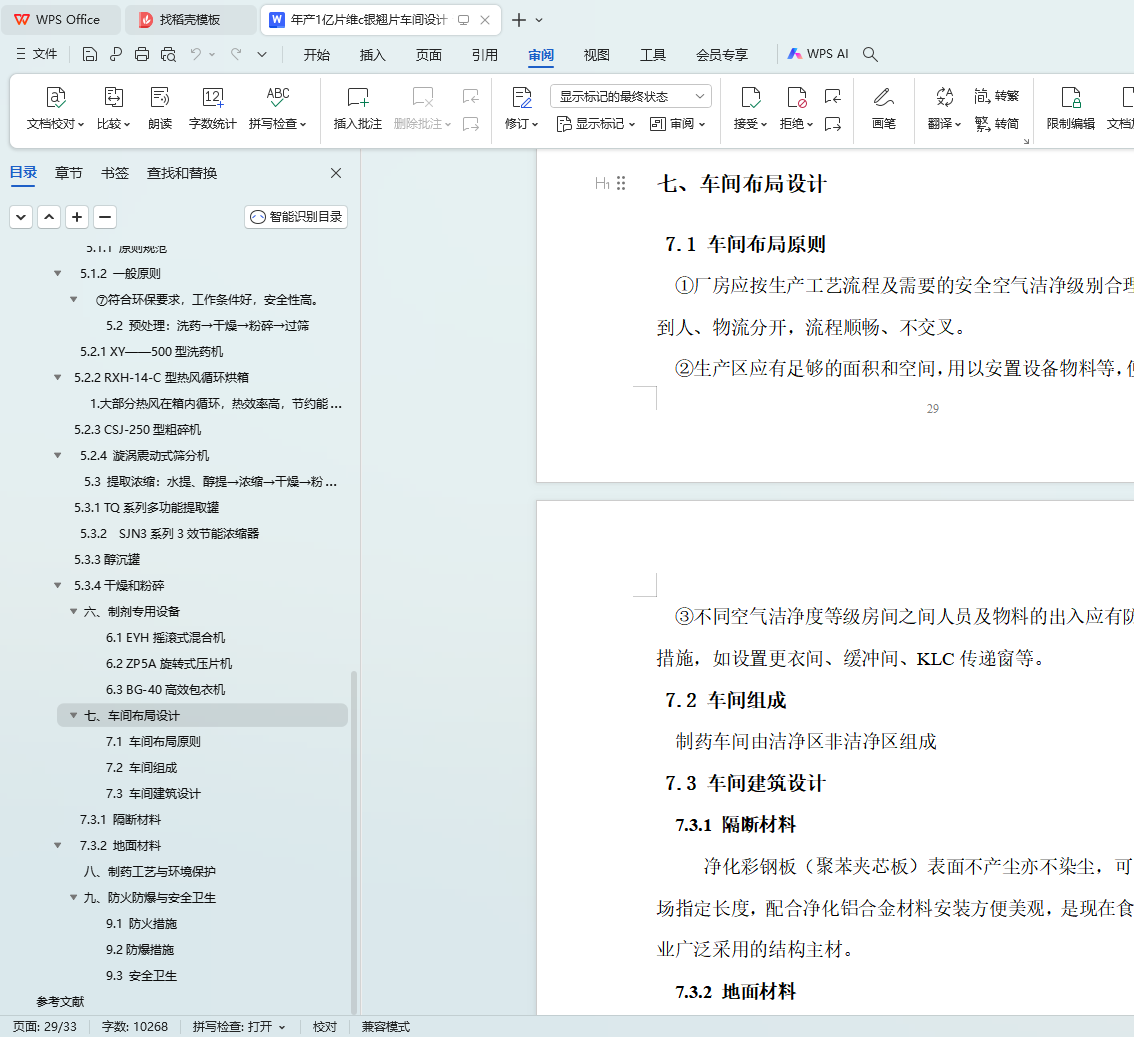This screenshot has width=1134, height=1037.
Task: Collapse the 七、车间布局设计 outline node
Action: coord(73,716)
